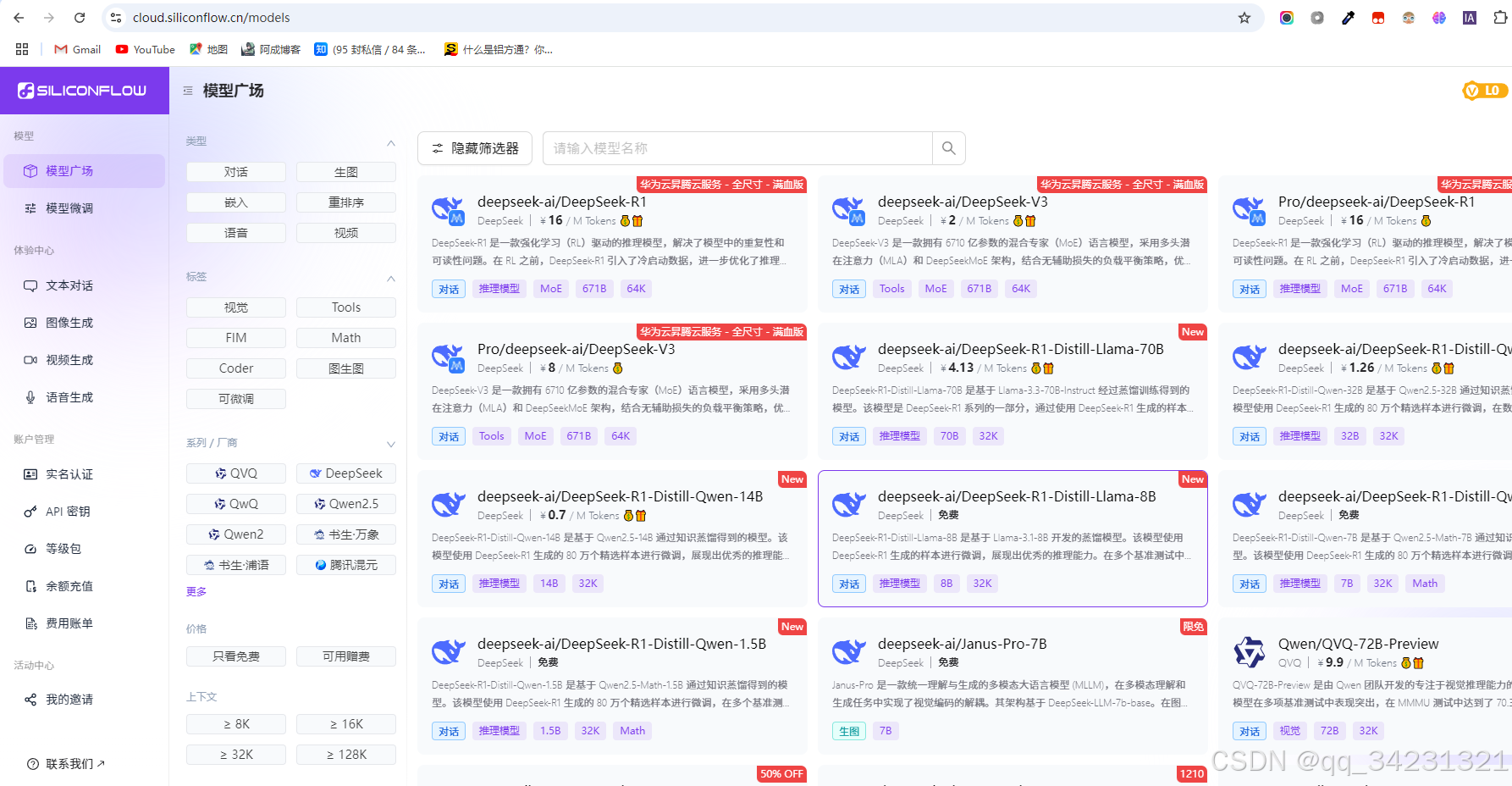Select the Qwen2.5 vendor filter
The image size is (1512, 786).
[x=346, y=504]
